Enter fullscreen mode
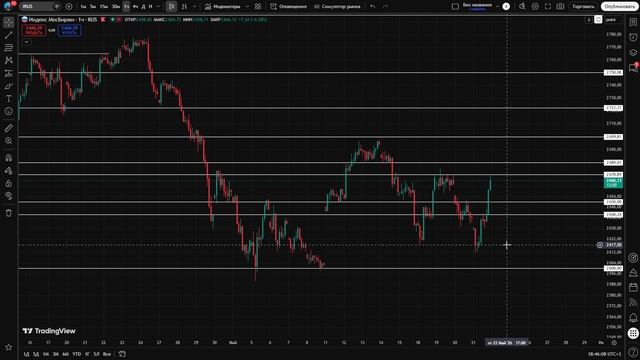The image size is (640, 360). (548, 7)
